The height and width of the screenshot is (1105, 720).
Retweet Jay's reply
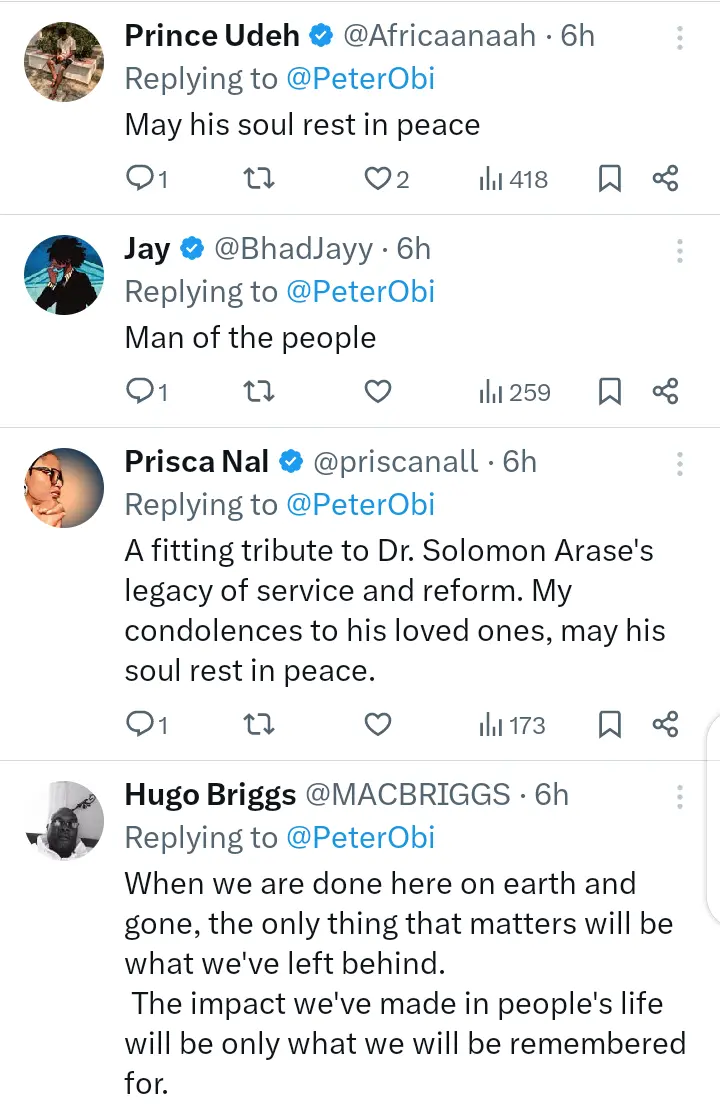(260, 392)
